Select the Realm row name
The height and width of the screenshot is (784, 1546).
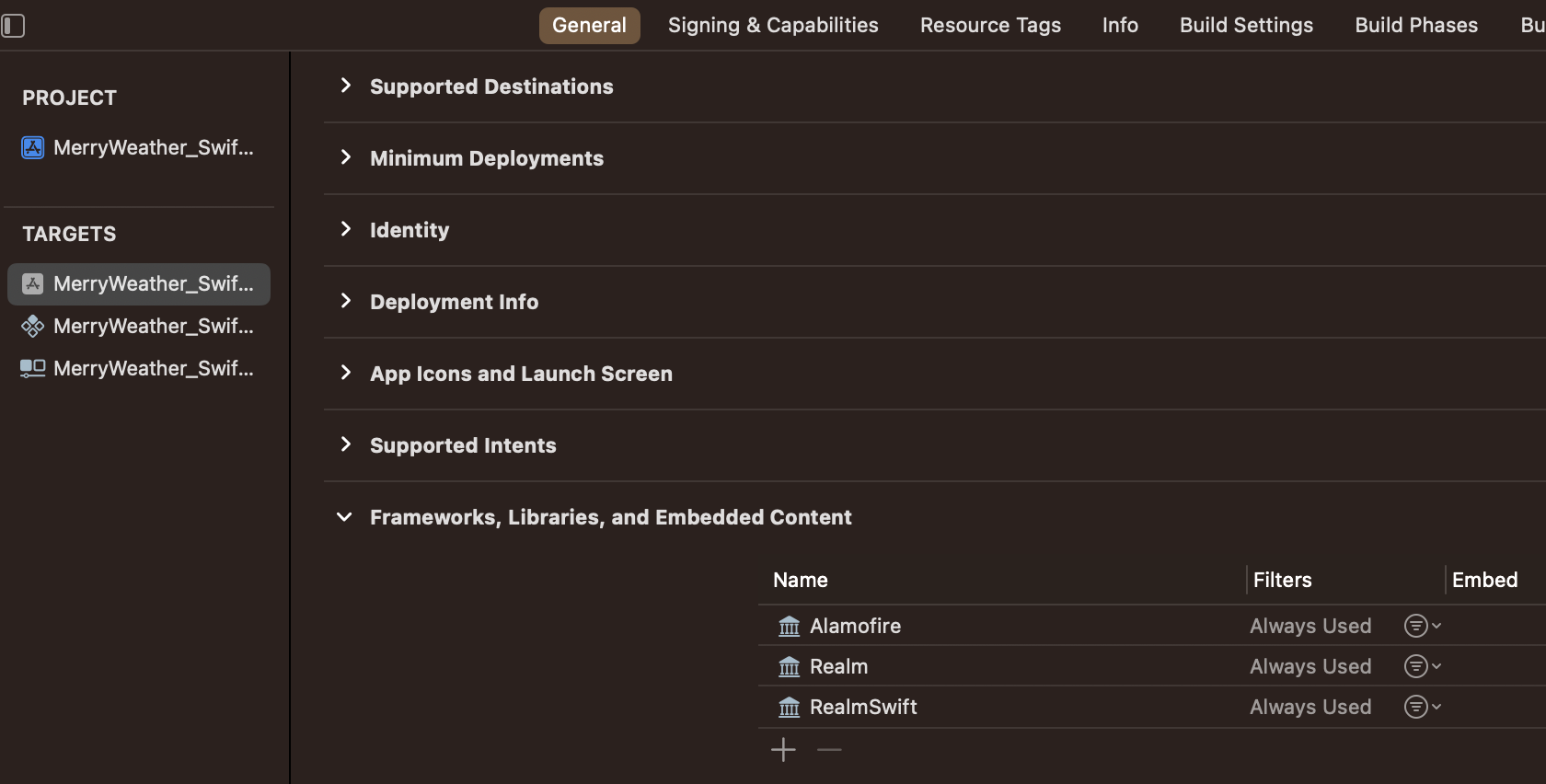pos(838,666)
